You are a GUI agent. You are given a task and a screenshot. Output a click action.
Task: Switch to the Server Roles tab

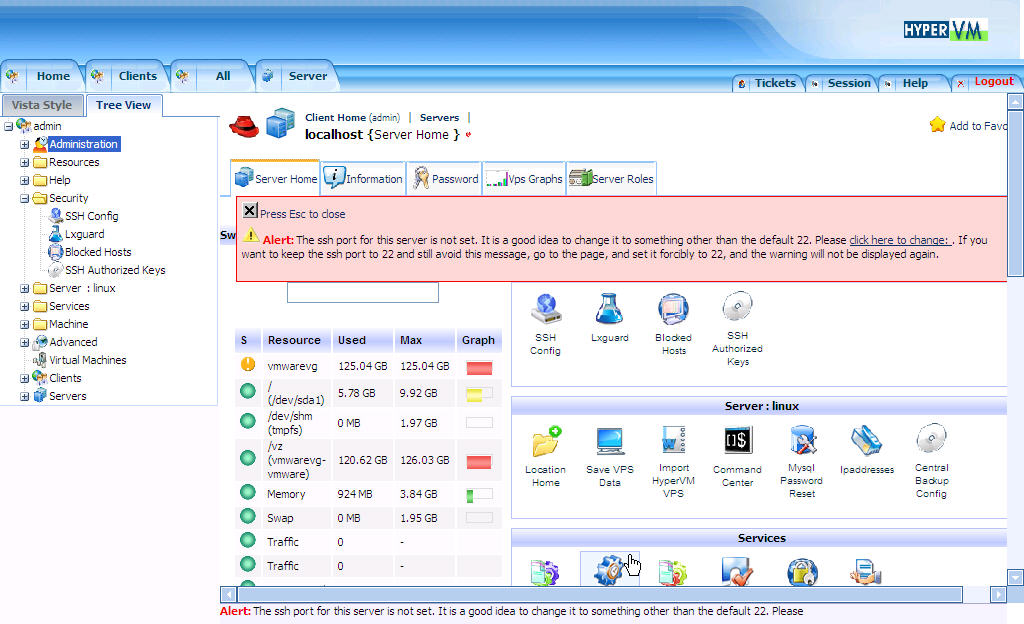click(611, 179)
